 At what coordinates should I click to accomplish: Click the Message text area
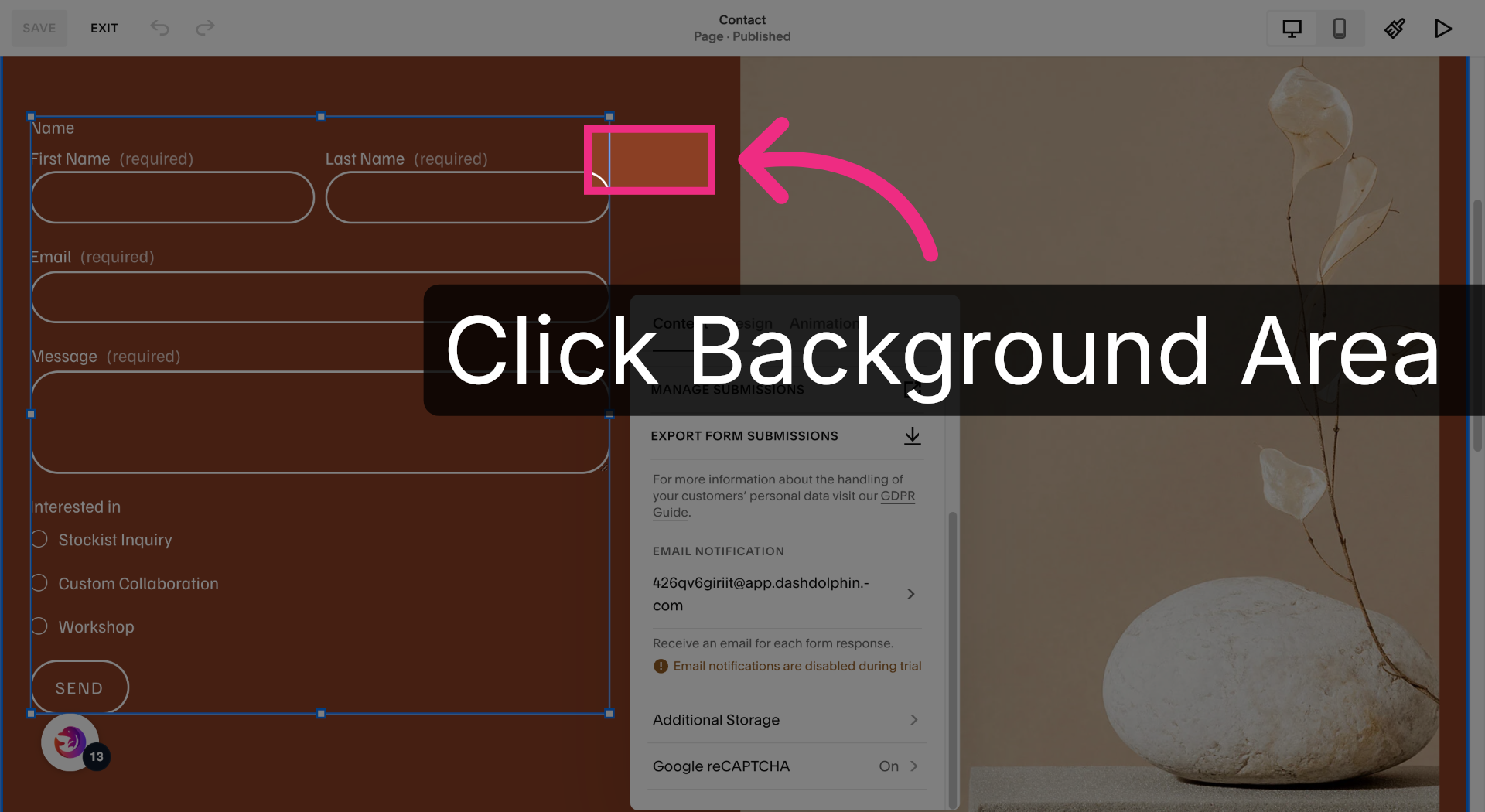click(x=320, y=422)
